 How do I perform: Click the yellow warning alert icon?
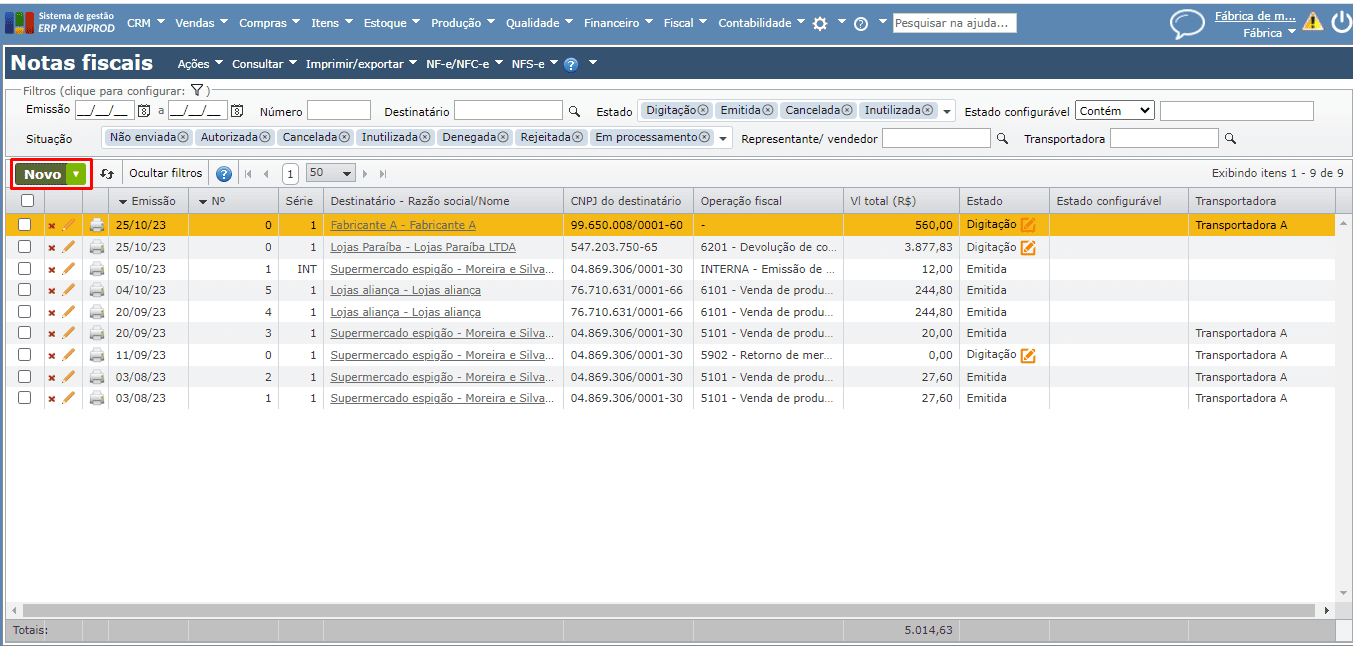pyautogui.click(x=1312, y=21)
